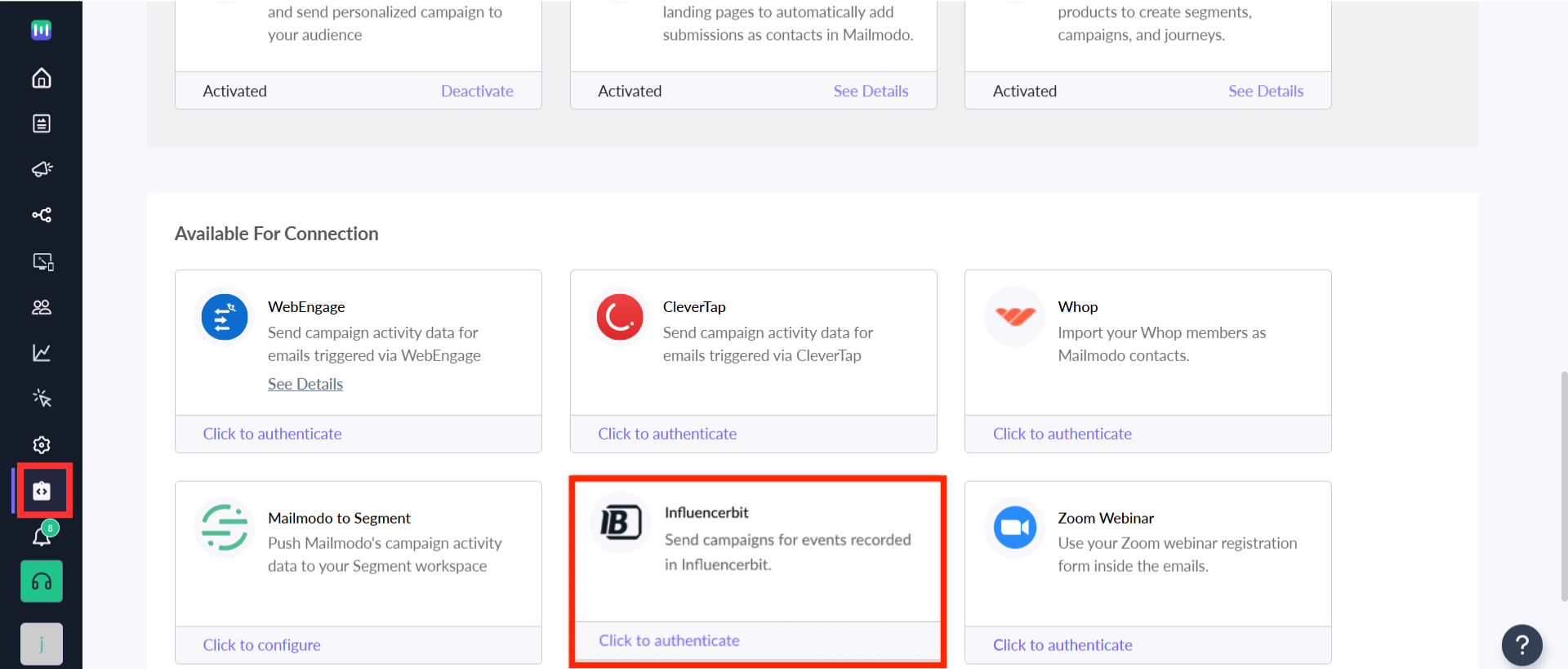Click the green headset support icon
Image resolution: width=1568 pixels, height=669 pixels.
[42, 582]
